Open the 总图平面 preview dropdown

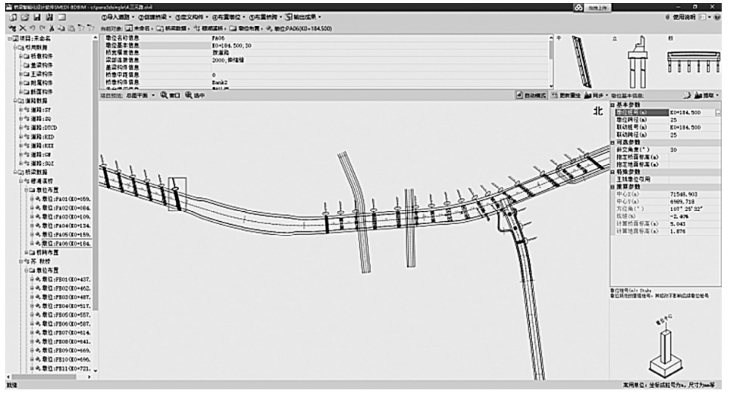tap(153, 96)
